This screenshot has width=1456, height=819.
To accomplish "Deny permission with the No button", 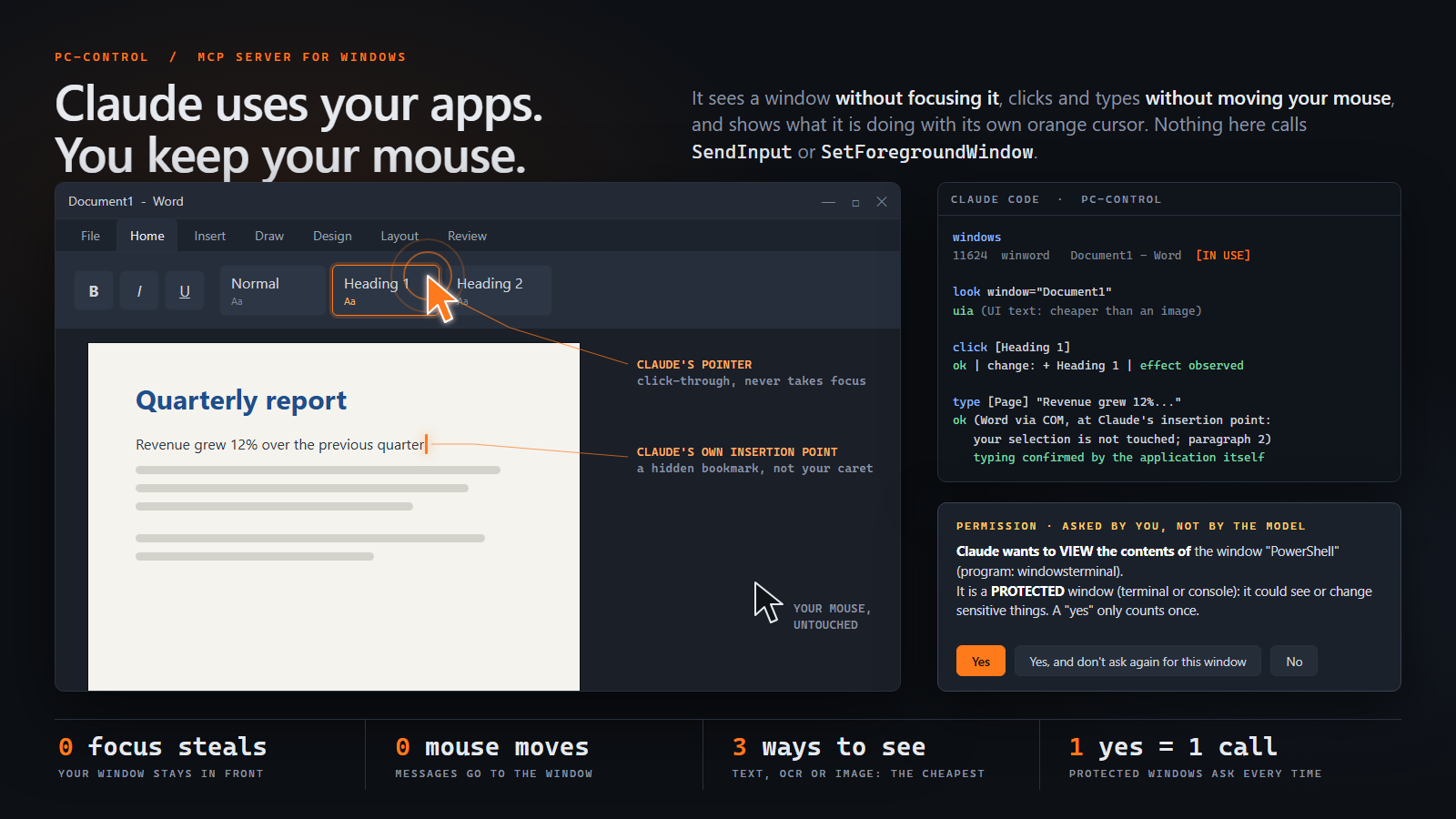I will click(1294, 661).
